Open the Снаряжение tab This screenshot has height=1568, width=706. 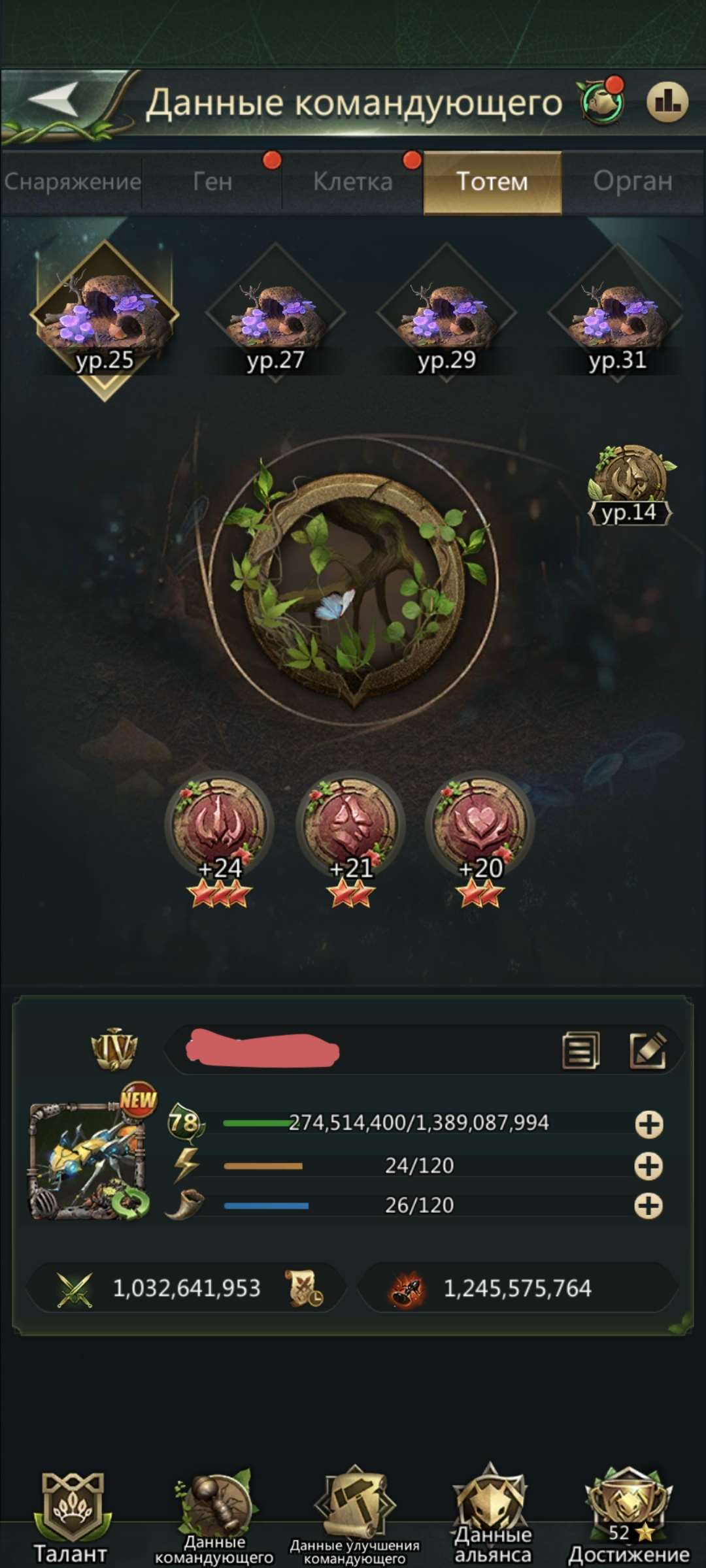click(72, 182)
